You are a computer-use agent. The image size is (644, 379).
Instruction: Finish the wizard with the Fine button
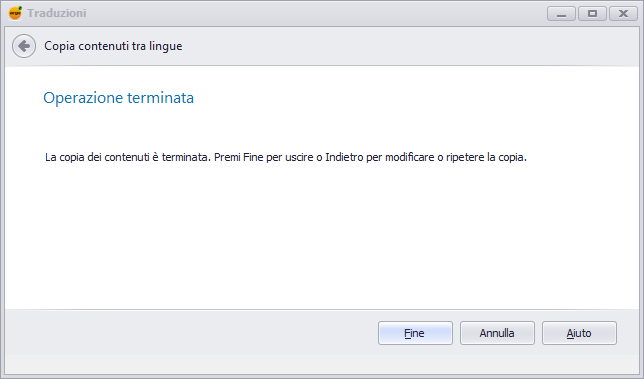(x=415, y=333)
